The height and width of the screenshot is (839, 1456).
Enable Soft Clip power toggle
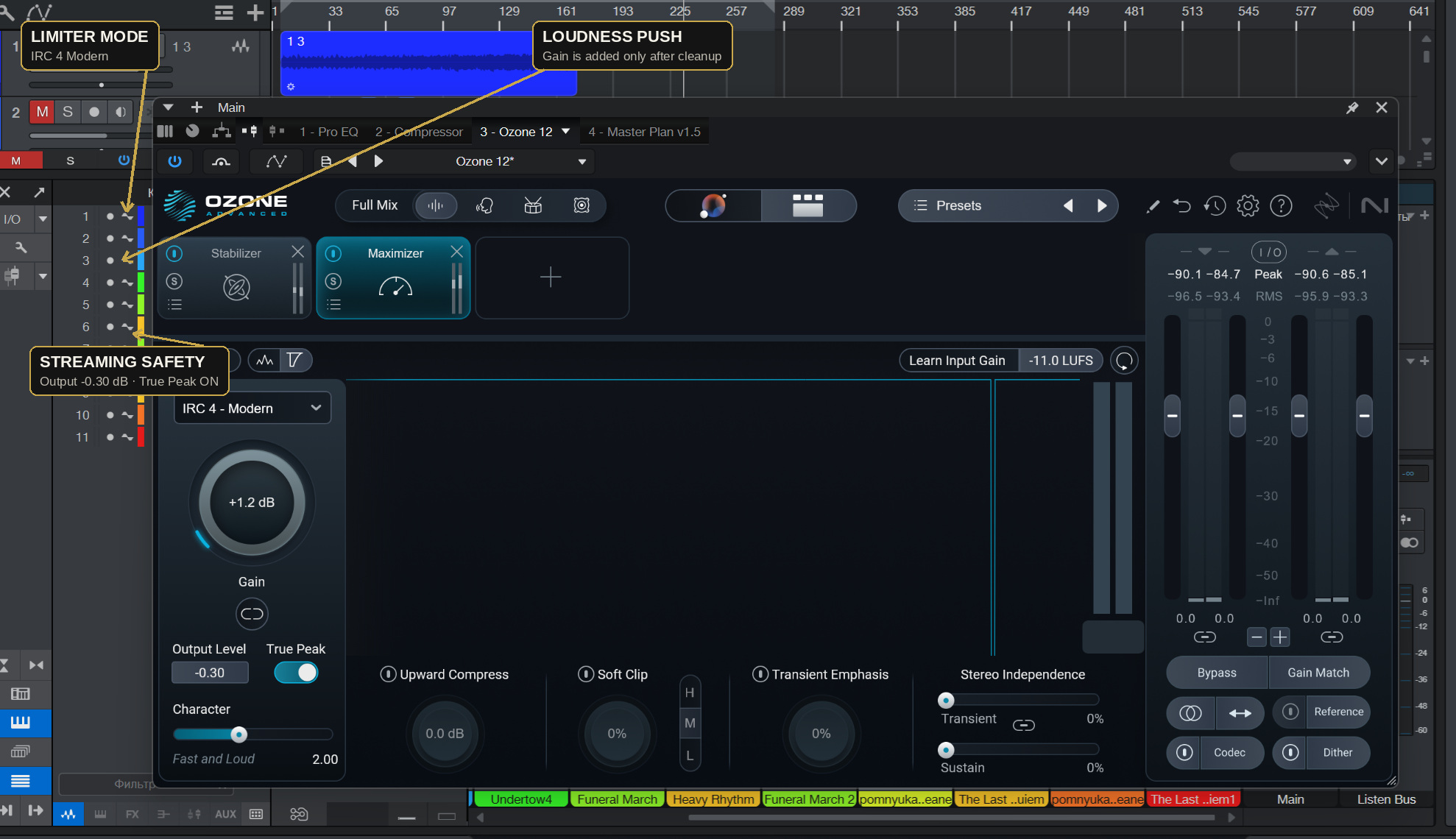point(586,674)
